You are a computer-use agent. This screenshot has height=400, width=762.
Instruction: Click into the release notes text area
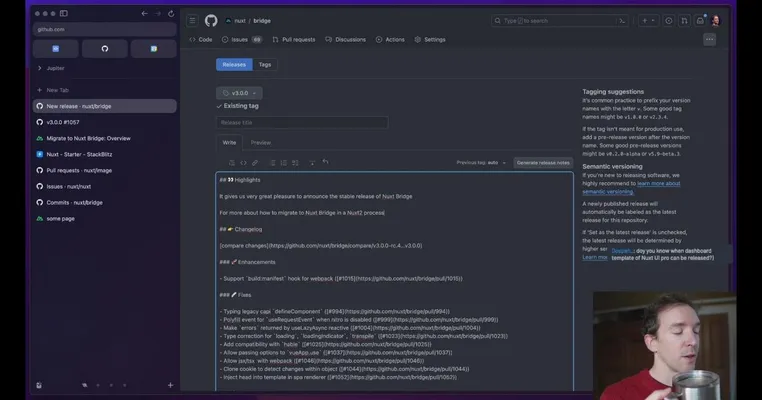(395, 281)
